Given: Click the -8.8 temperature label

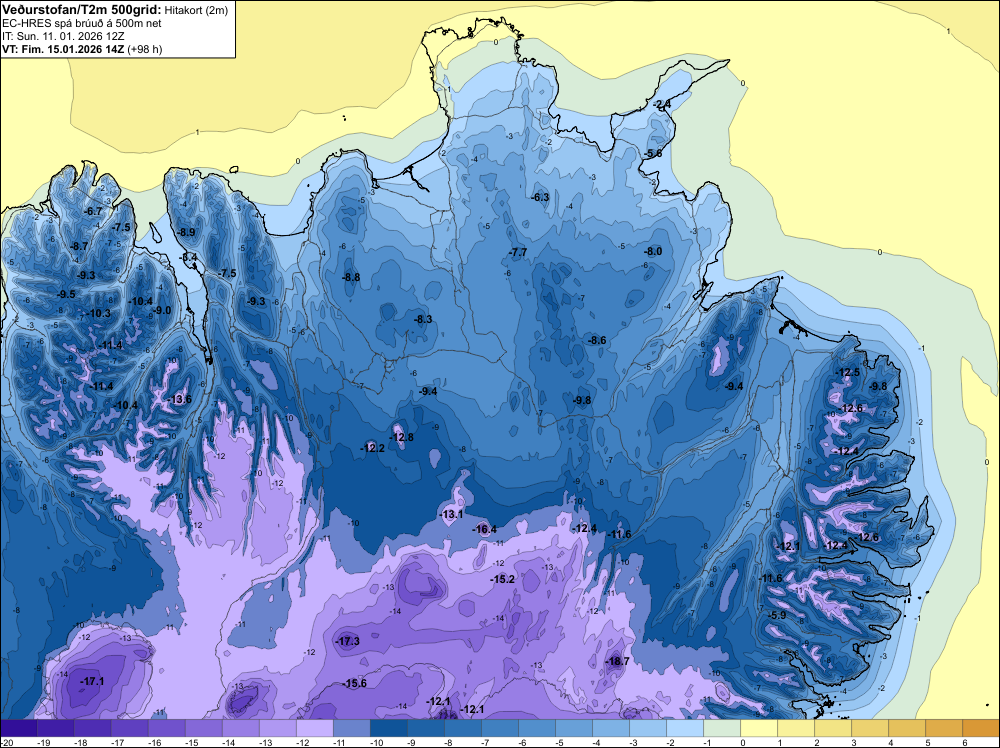Looking at the screenshot, I should tap(351, 277).
